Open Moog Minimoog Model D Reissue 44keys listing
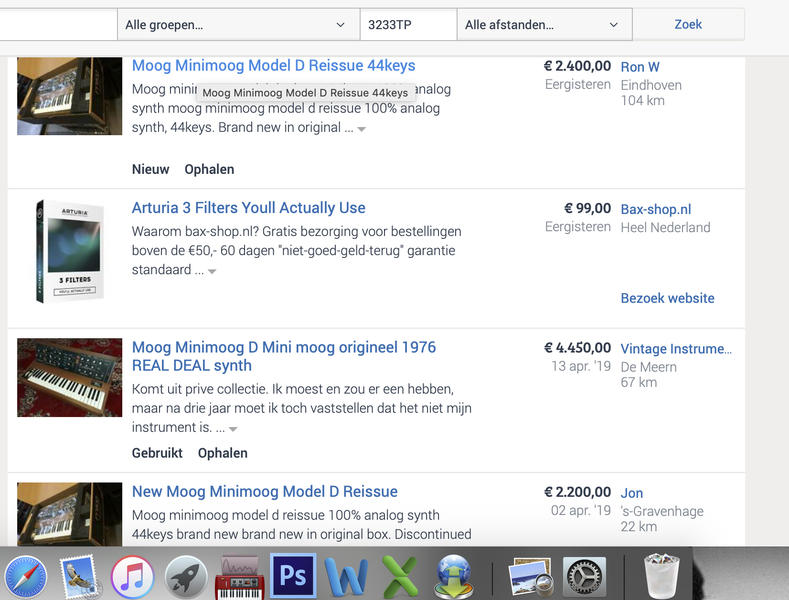Image resolution: width=789 pixels, height=600 pixels. pyautogui.click(x=274, y=65)
